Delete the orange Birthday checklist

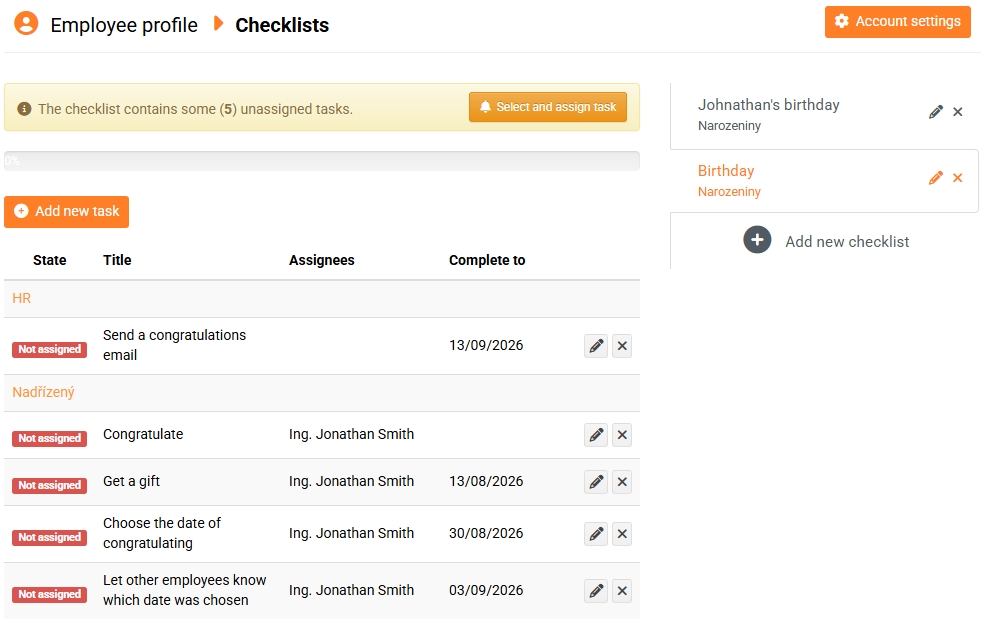pos(958,178)
